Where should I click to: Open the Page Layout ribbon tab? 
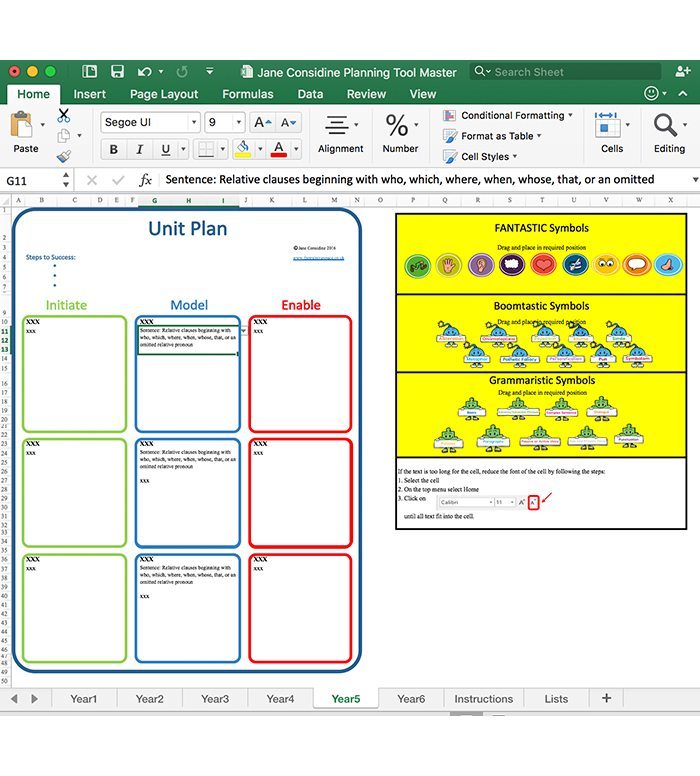click(x=164, y=94)
